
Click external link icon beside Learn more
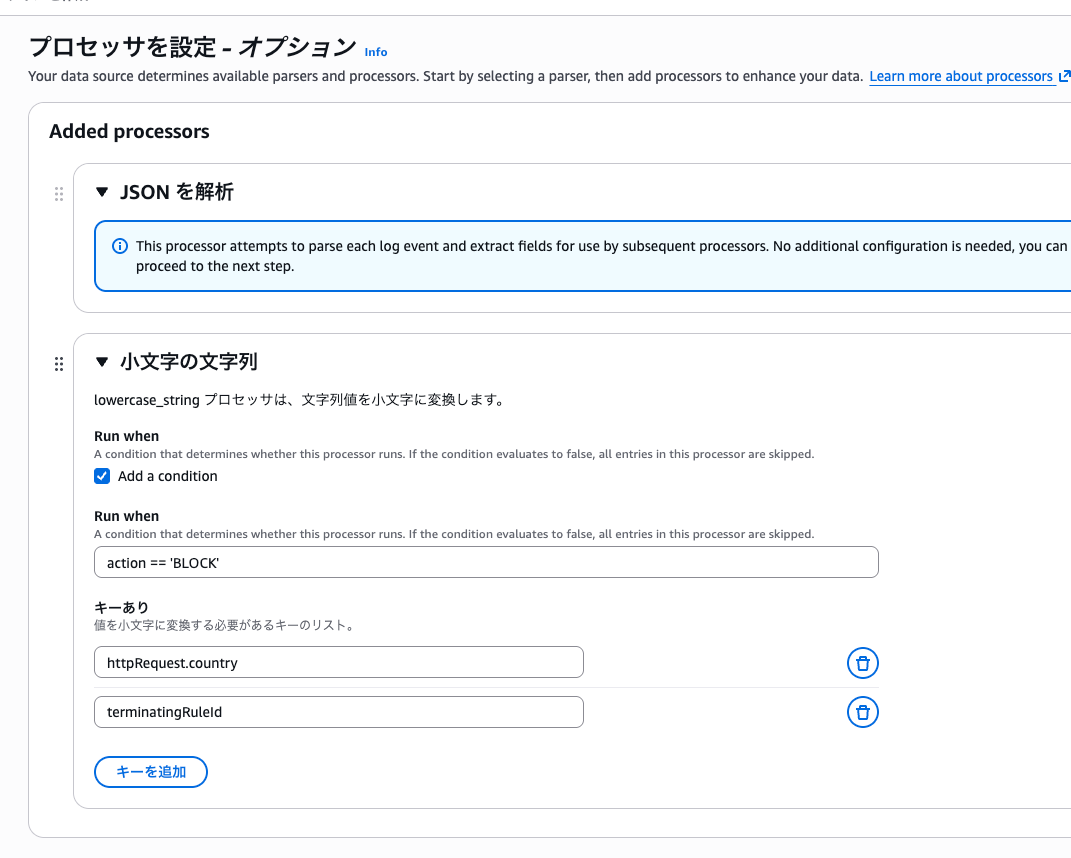click(x=1064, y=76)
